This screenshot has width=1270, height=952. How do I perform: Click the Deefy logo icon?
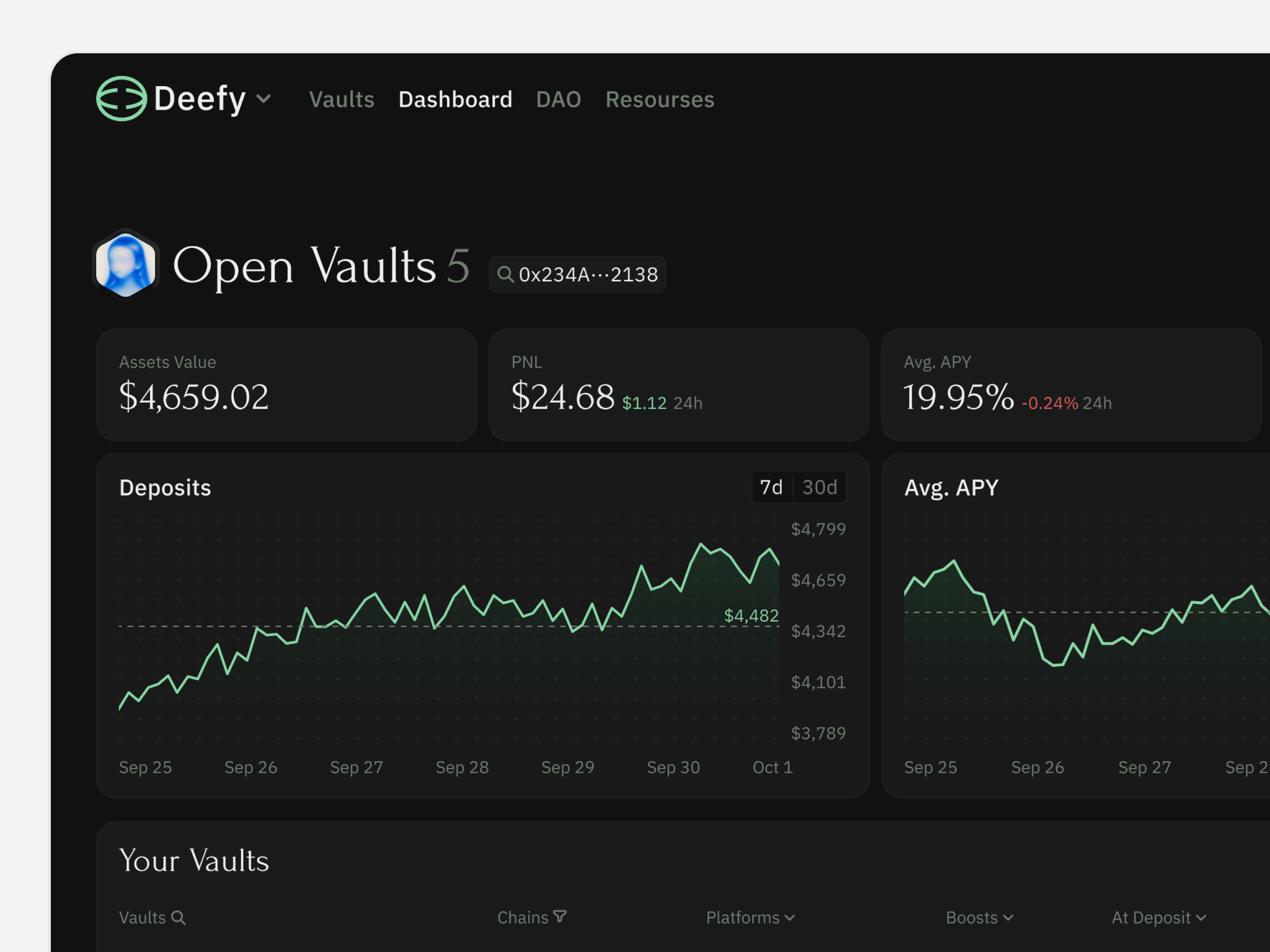click(x=122, y=99)
